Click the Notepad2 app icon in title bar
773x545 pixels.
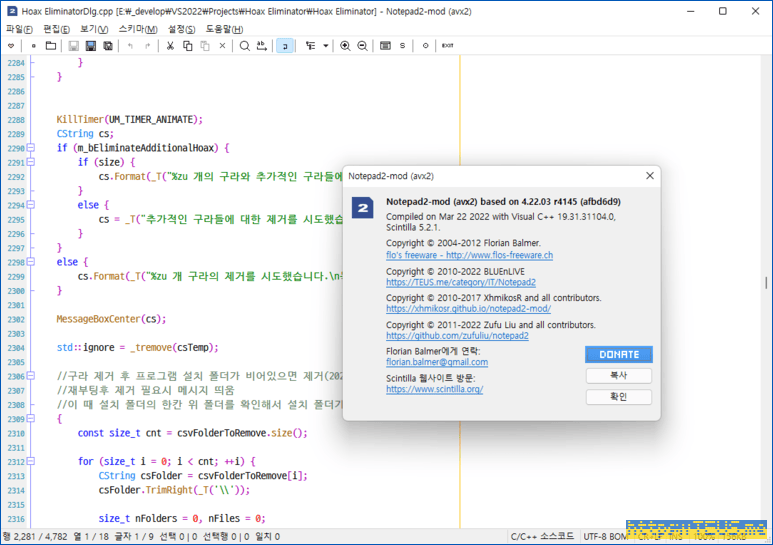pyautogui.click(x=12, y=11)
